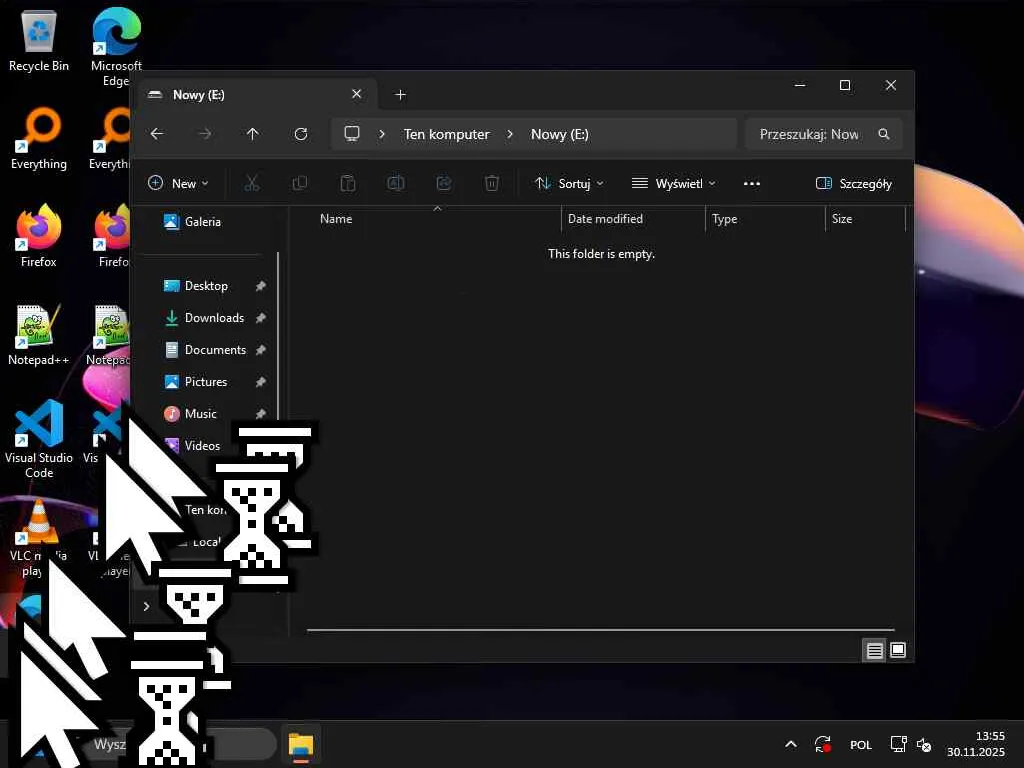Click Nowy (E:) in the breadcrumb
Screen dimensions: 1024x768
pyautogui.click(x=560, y=134)
